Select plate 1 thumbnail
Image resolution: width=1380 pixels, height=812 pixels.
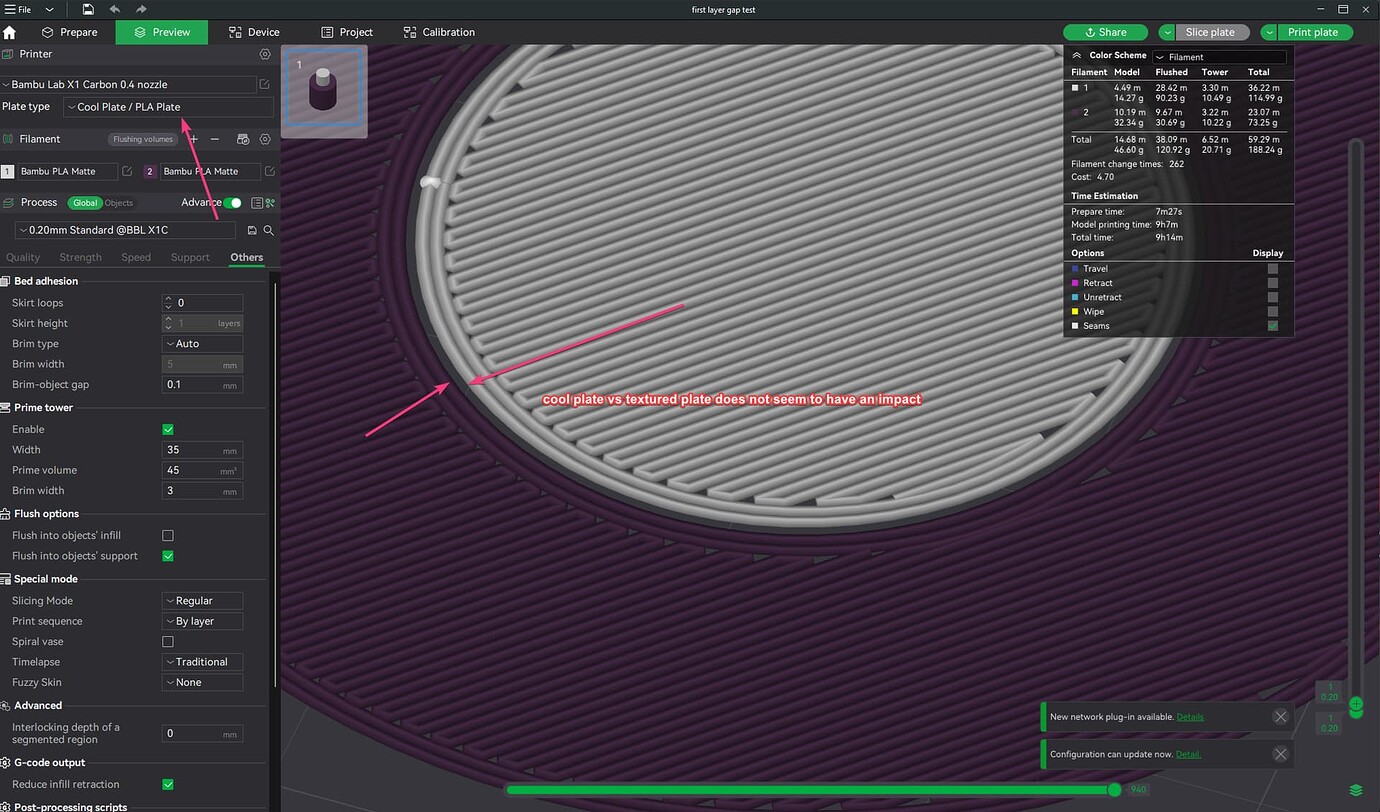coord(324,90)
